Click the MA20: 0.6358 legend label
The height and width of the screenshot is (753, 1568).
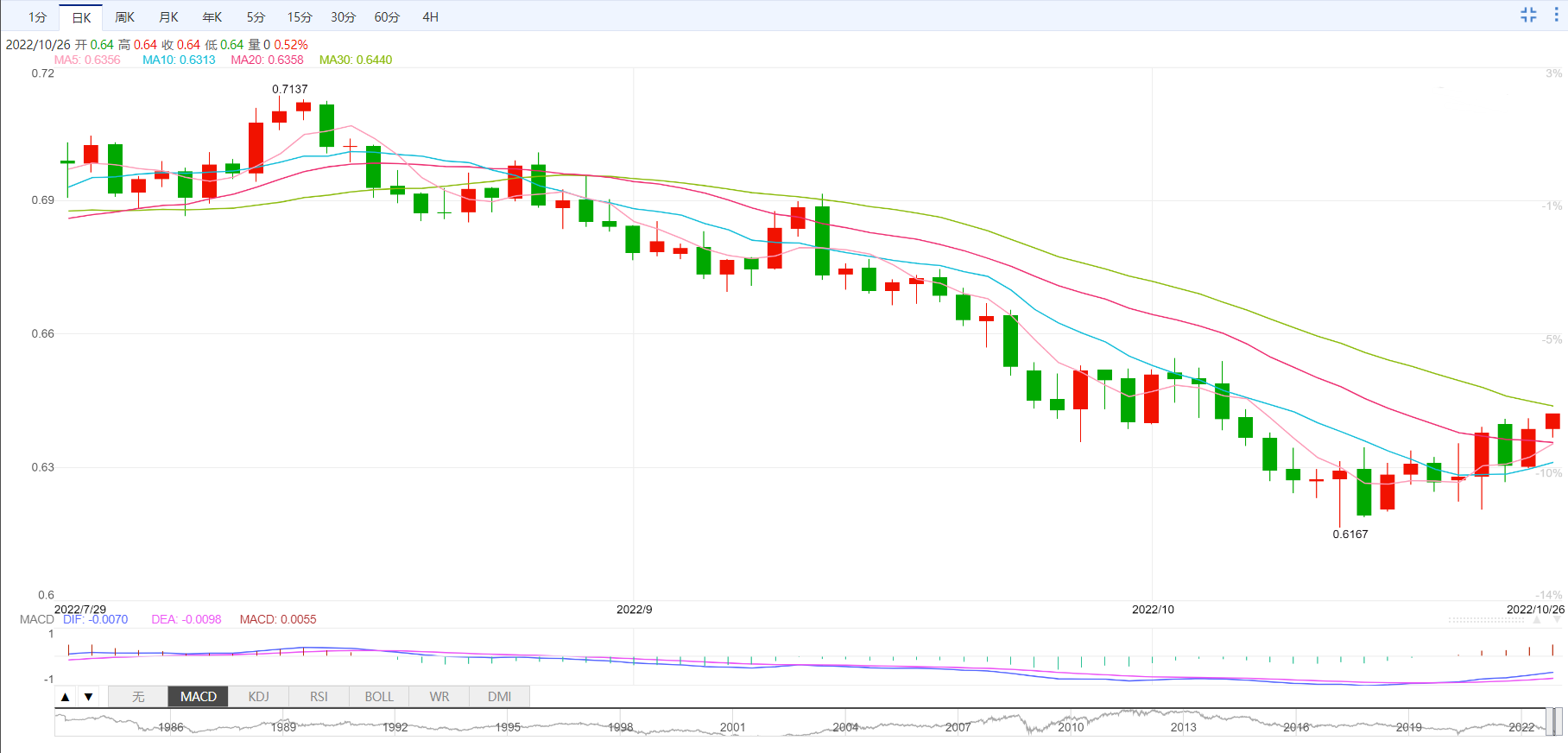[x=267, y=60]
